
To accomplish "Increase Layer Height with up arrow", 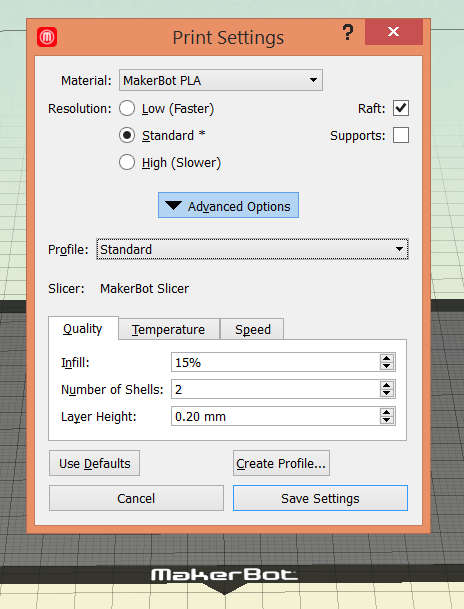I will pos(386,412).
